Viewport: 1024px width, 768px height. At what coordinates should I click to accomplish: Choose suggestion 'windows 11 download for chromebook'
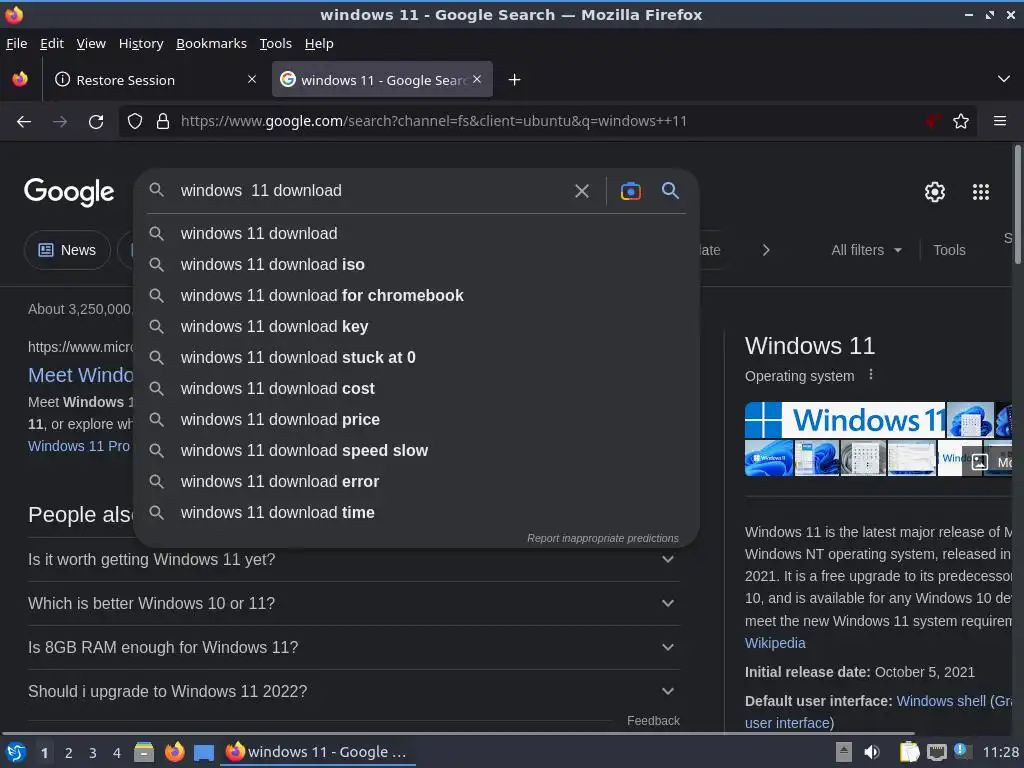click(x=417, y=295)
